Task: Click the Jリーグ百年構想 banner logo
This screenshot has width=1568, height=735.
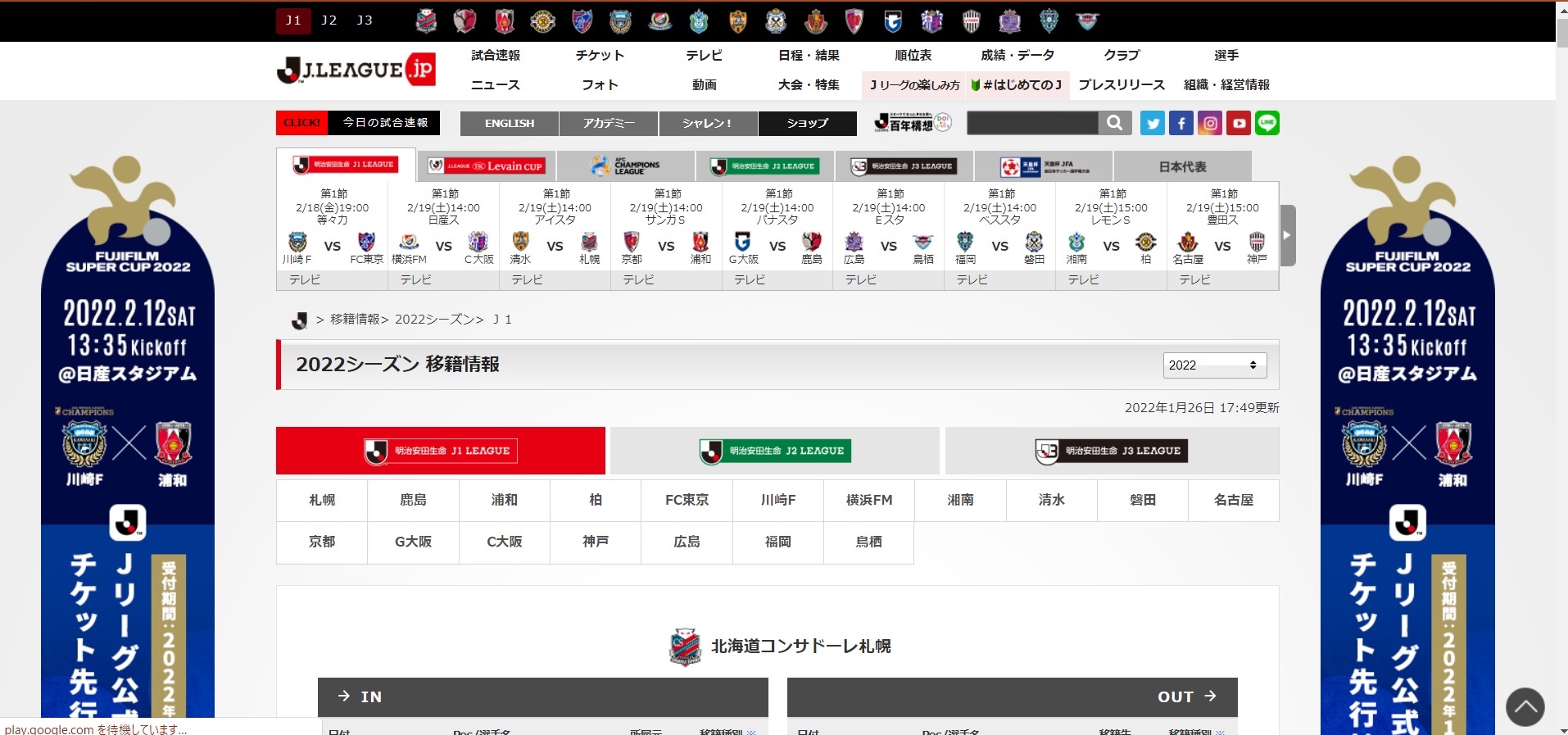Action: pyautogui.click(x=912, y=123)
